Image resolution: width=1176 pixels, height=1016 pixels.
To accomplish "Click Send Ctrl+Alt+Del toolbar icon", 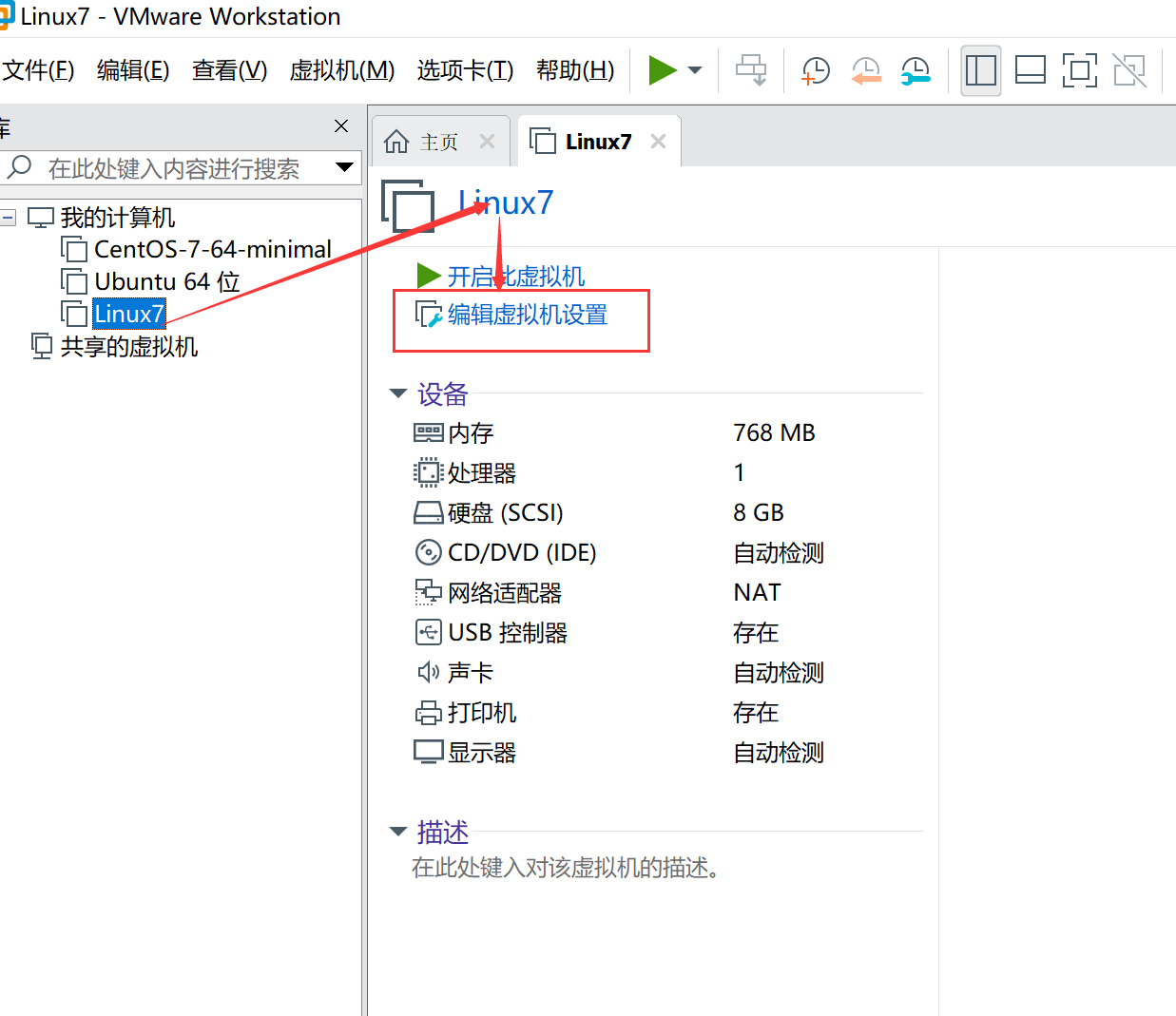I will click(751, 70).
